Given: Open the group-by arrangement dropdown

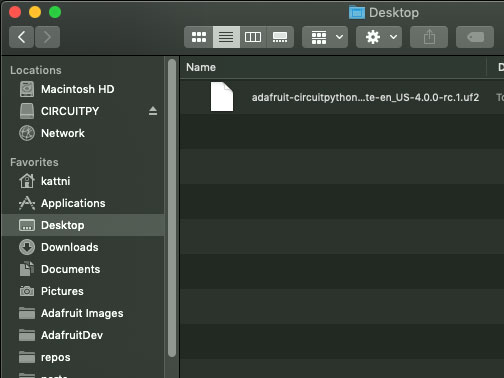Looking at the screenshot, I should point(325,37).
